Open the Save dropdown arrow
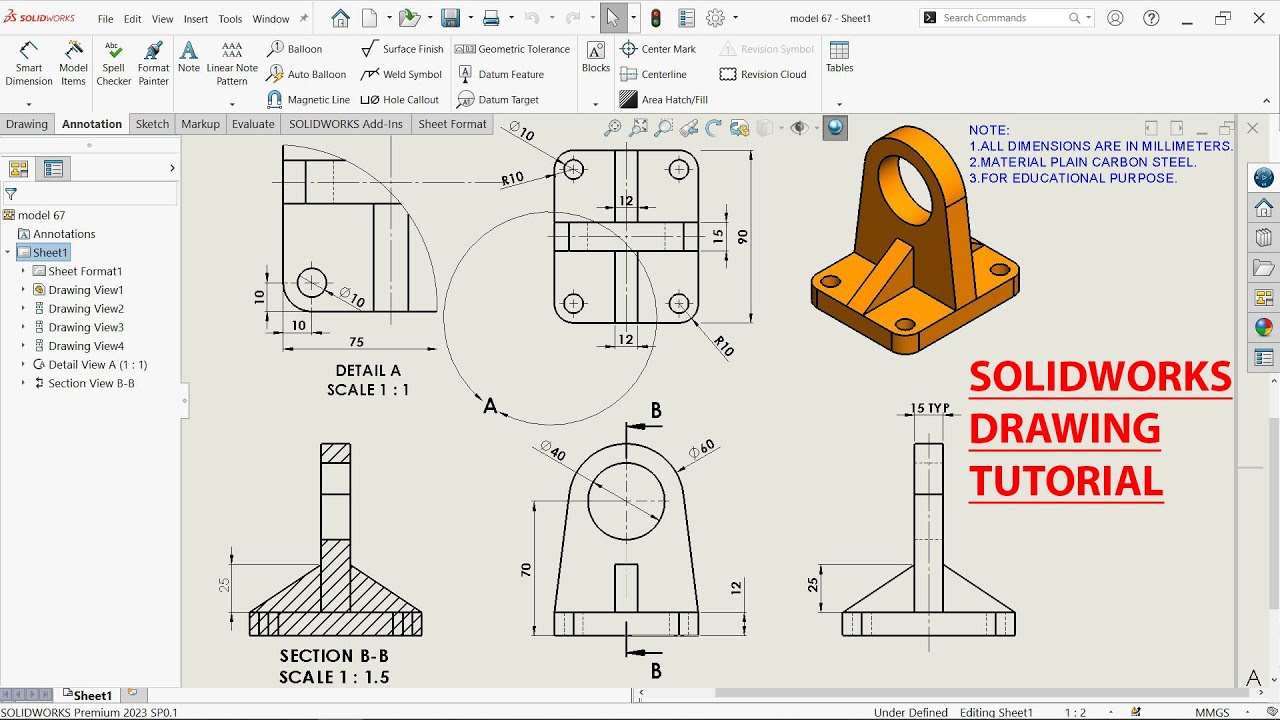The height and width of the screenshot is (720, 1280). pos(468,18)
